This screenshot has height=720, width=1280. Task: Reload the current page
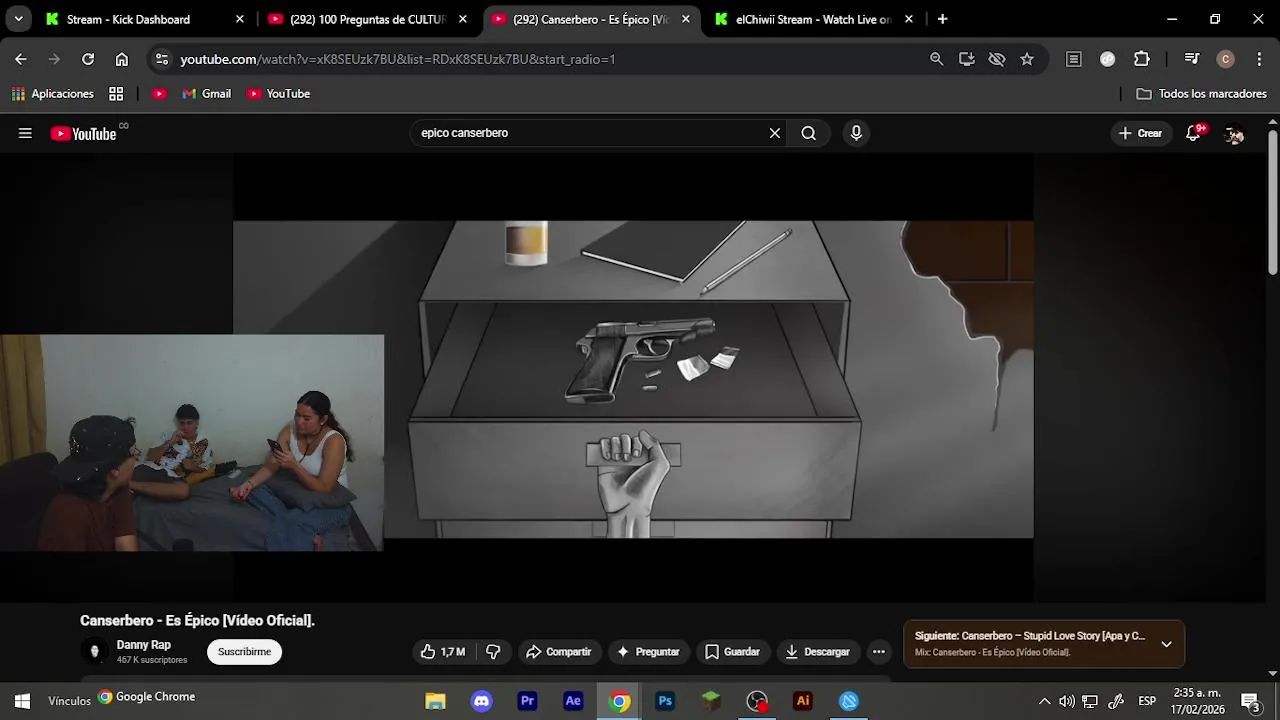88,59
